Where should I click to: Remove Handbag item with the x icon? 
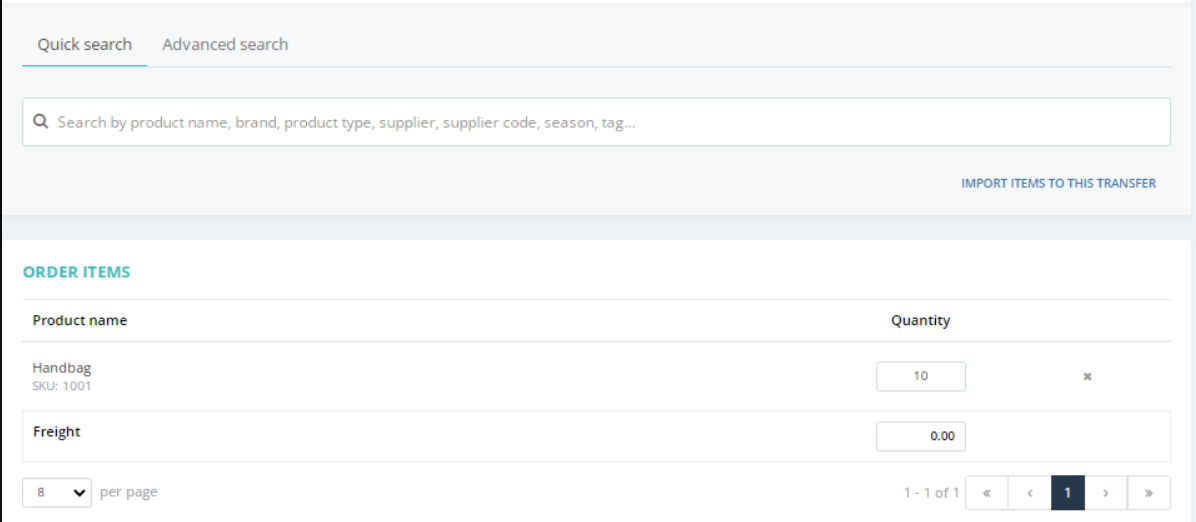click(1088, 376)
